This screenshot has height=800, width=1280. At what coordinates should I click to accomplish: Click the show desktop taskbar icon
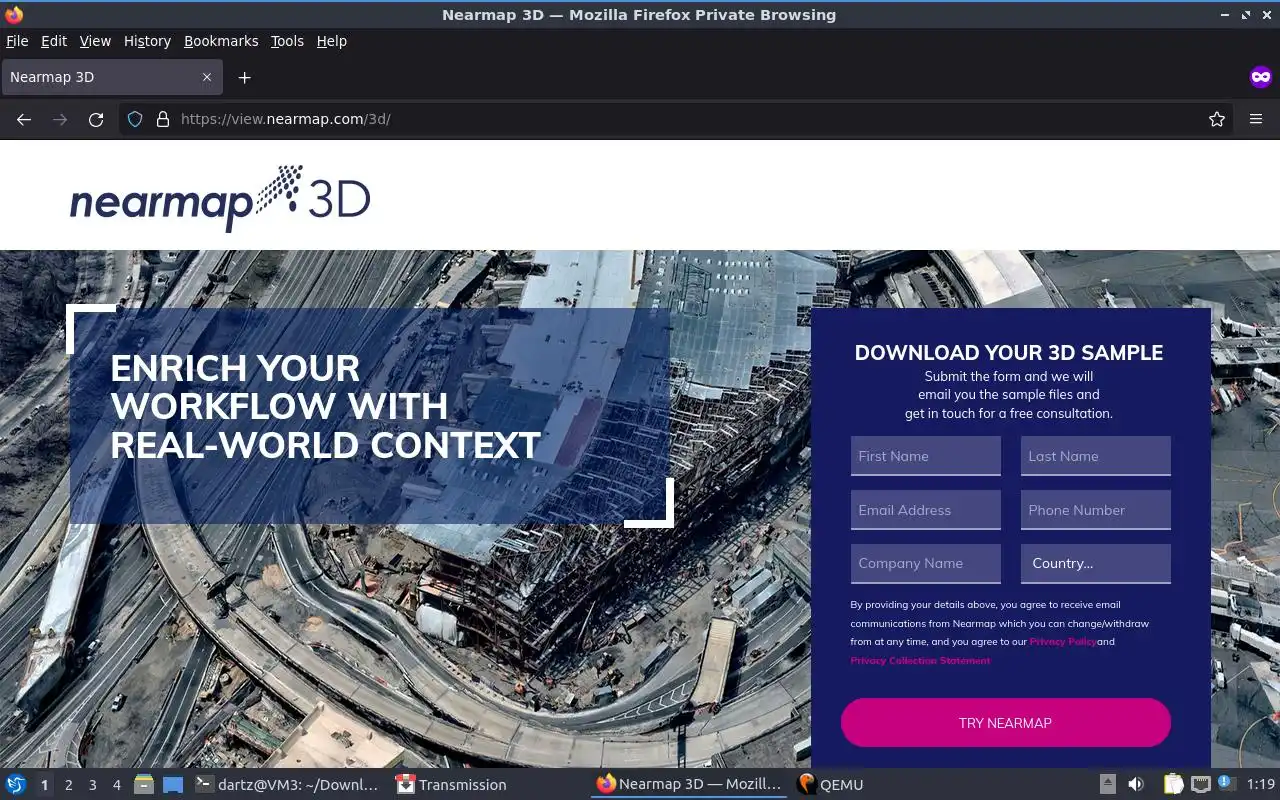[x=172, y=785]
